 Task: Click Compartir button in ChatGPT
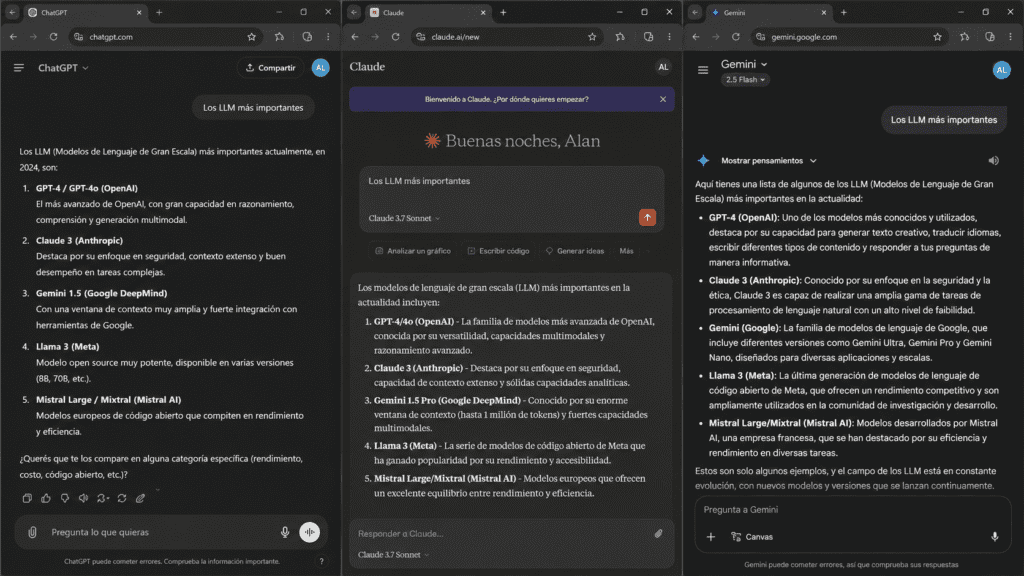coord(270,68)
